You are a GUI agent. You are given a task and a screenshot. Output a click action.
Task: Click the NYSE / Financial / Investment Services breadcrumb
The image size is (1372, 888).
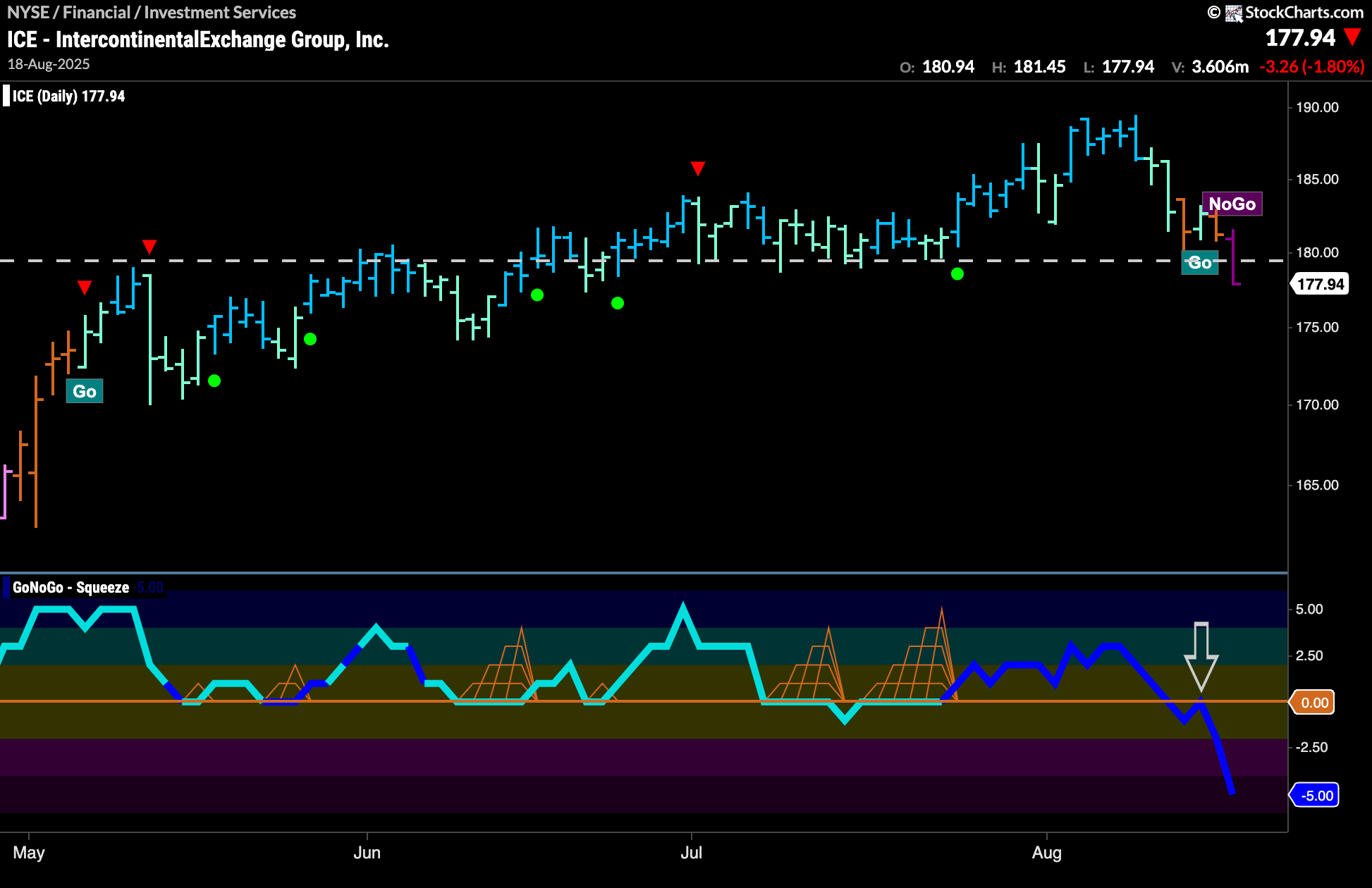coord(152,12)
